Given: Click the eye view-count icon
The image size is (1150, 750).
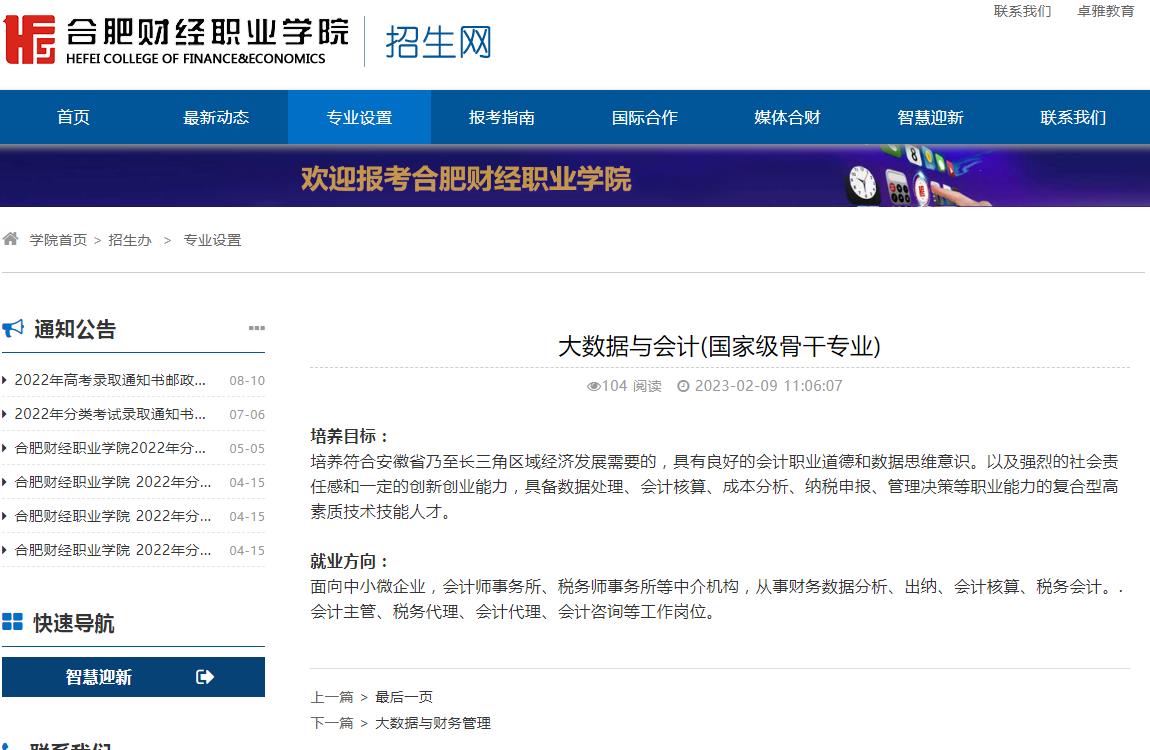Looking at the screenshot, I should 593,386.
